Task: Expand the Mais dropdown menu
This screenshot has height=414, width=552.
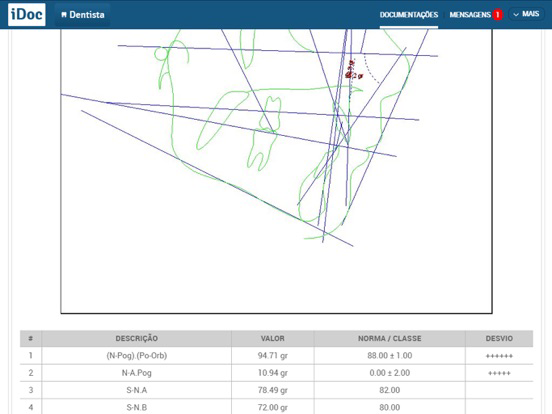Action: (x=526, y=14)
